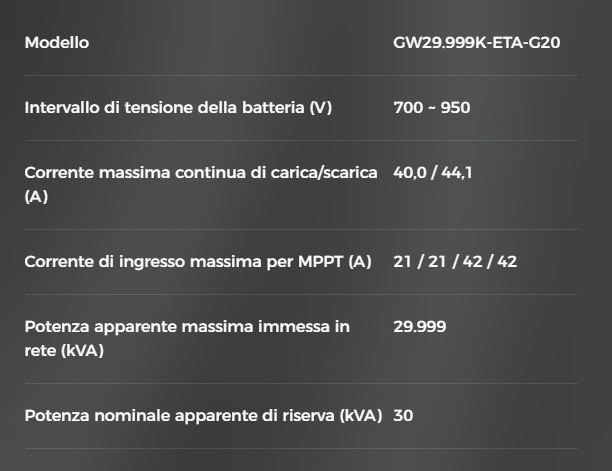This screenshot has width=612, height=471.
Task: Select the 700 lower voltage value
Action: coord(408,108)
